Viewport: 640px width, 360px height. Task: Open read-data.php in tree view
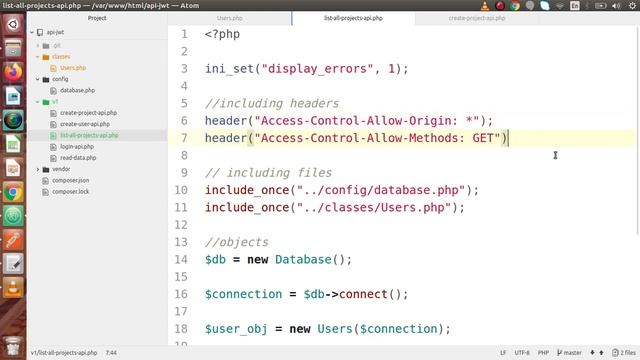click(x=78, y=158)
